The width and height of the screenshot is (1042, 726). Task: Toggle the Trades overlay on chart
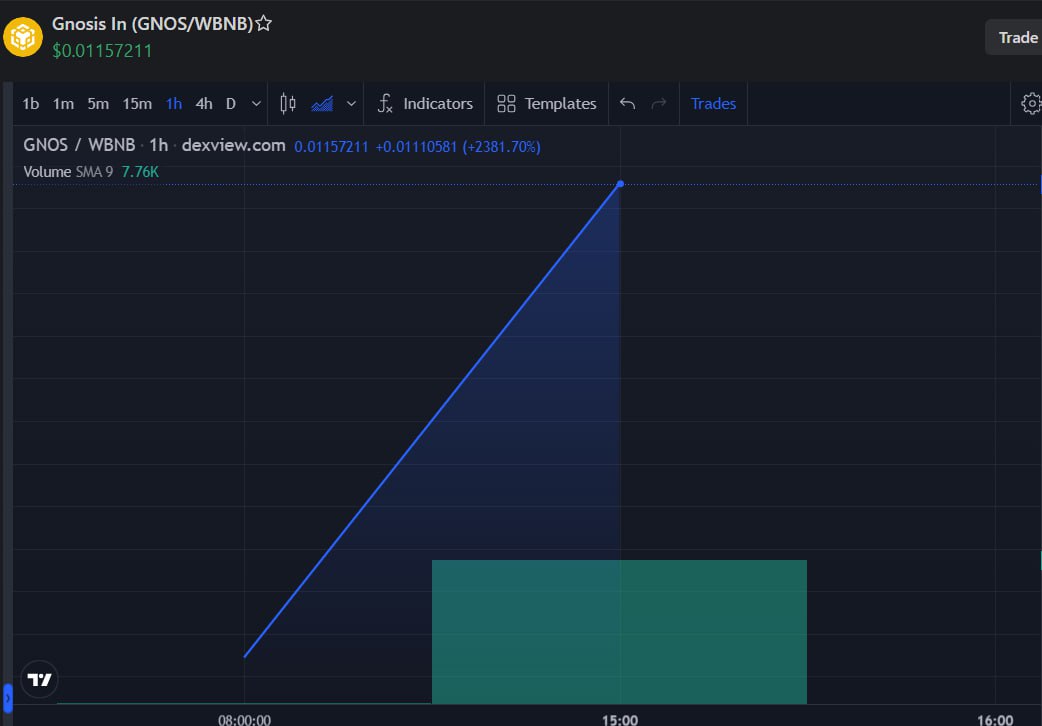(x=713, y=104)
